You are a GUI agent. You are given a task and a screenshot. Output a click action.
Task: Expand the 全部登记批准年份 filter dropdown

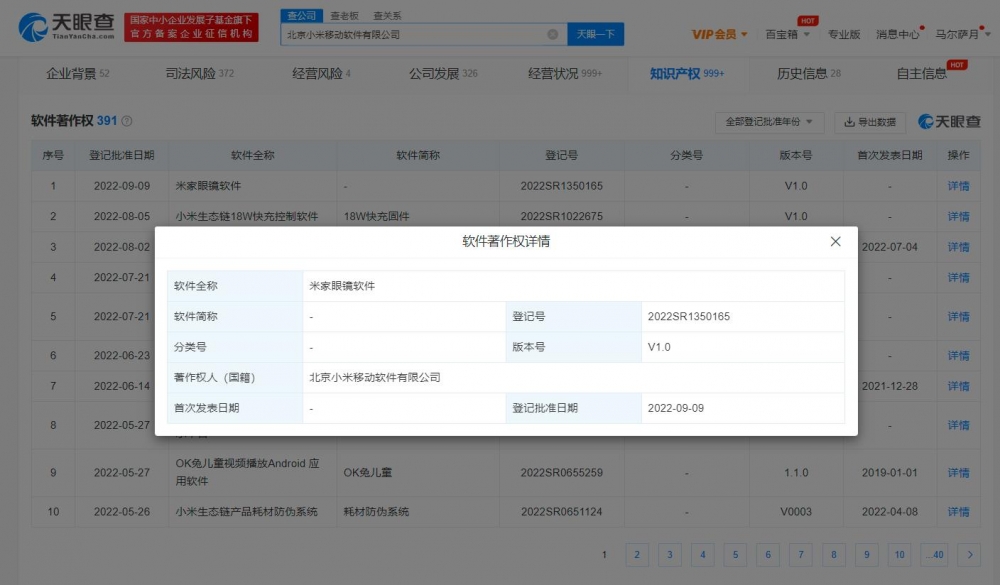point(769,122)
